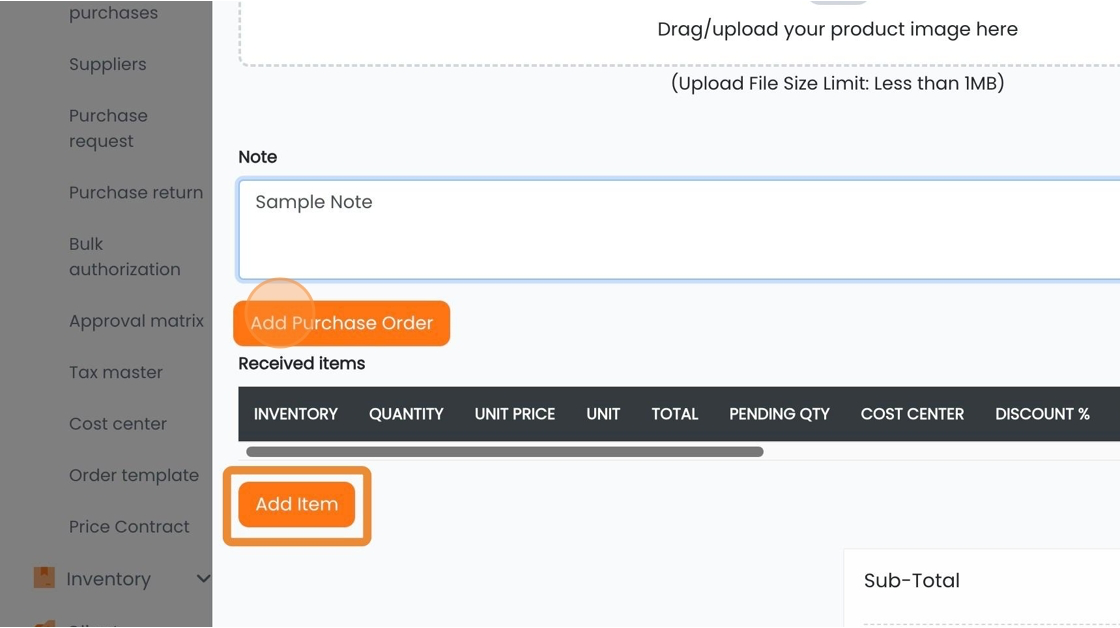Open the Suppliers sidebar page
This screenshot has width=1120, height=628.
point(107,64)
